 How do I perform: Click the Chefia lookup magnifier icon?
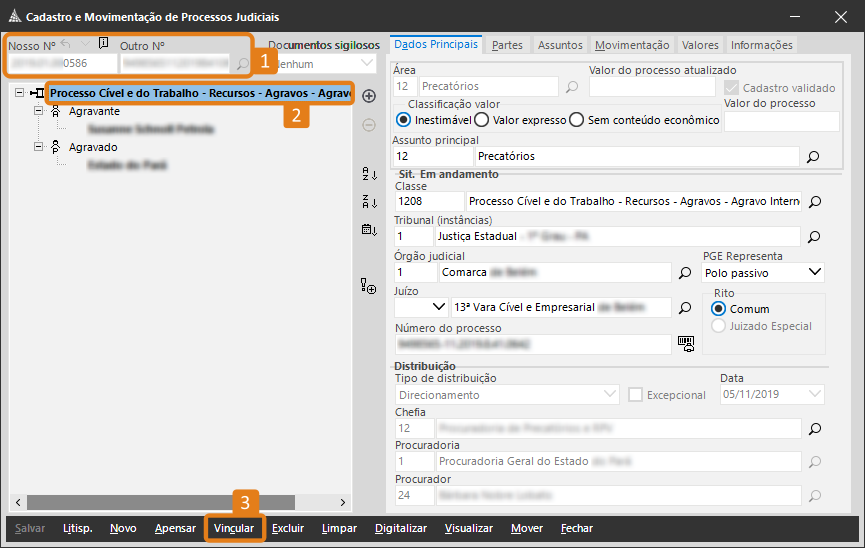pyautogui.click(x=814, y=429)
